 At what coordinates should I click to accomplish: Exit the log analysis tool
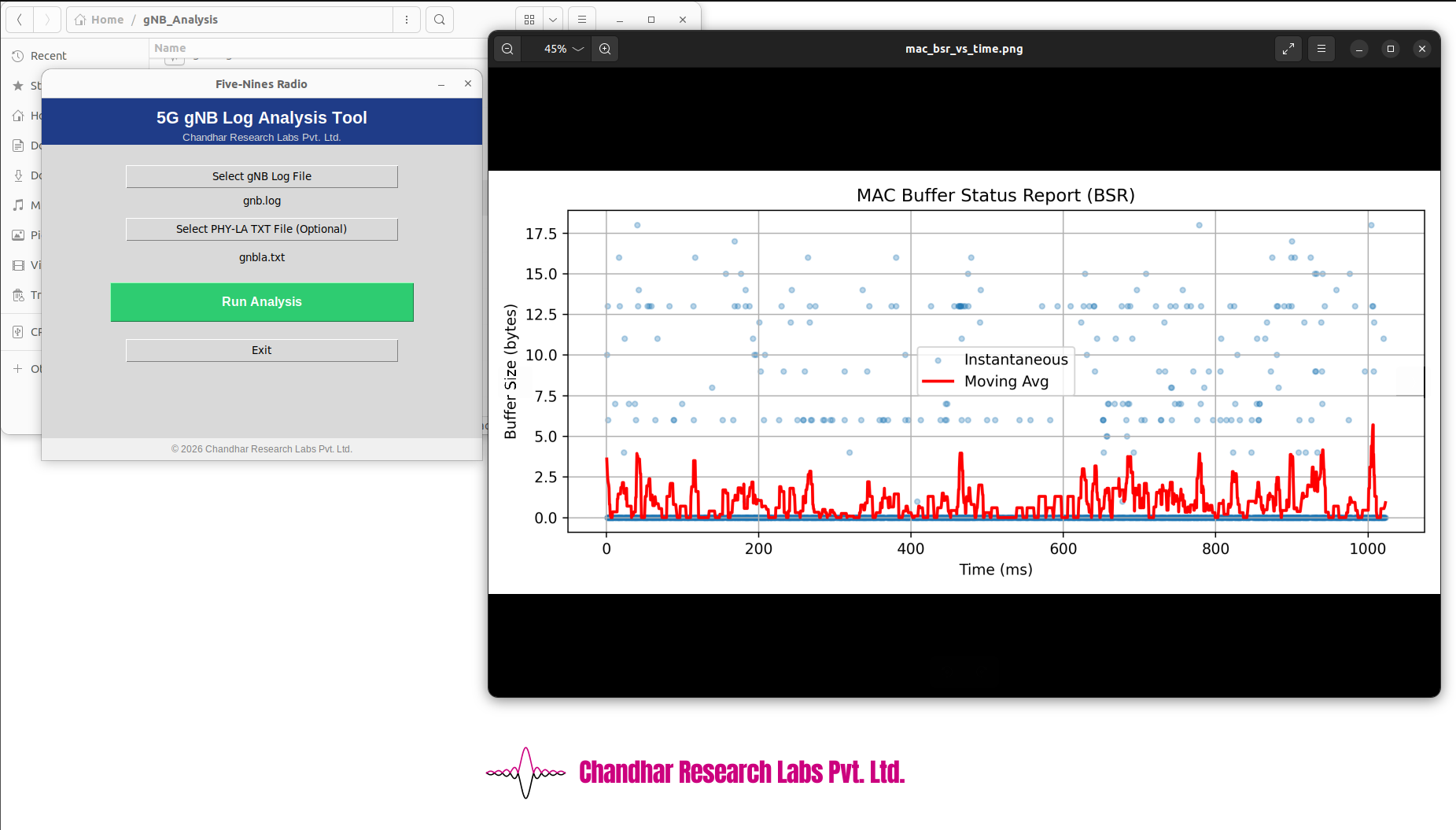[x=261, y=350]
